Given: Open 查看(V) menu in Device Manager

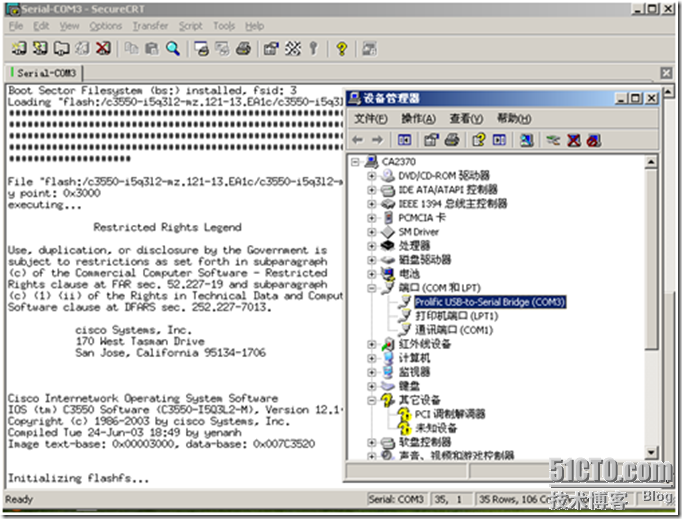Looking at the screenshot, I should (466, 118).
